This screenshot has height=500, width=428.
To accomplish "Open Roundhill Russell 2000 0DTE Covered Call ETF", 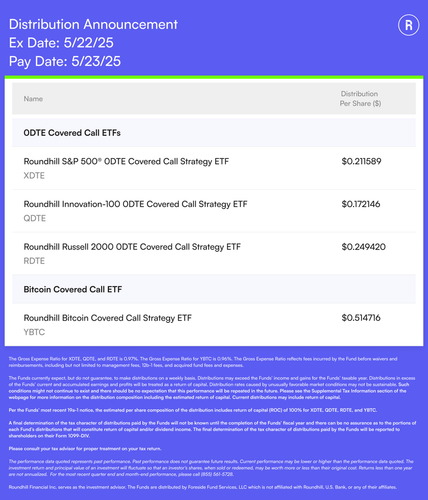I will click(x=132, y=247).
